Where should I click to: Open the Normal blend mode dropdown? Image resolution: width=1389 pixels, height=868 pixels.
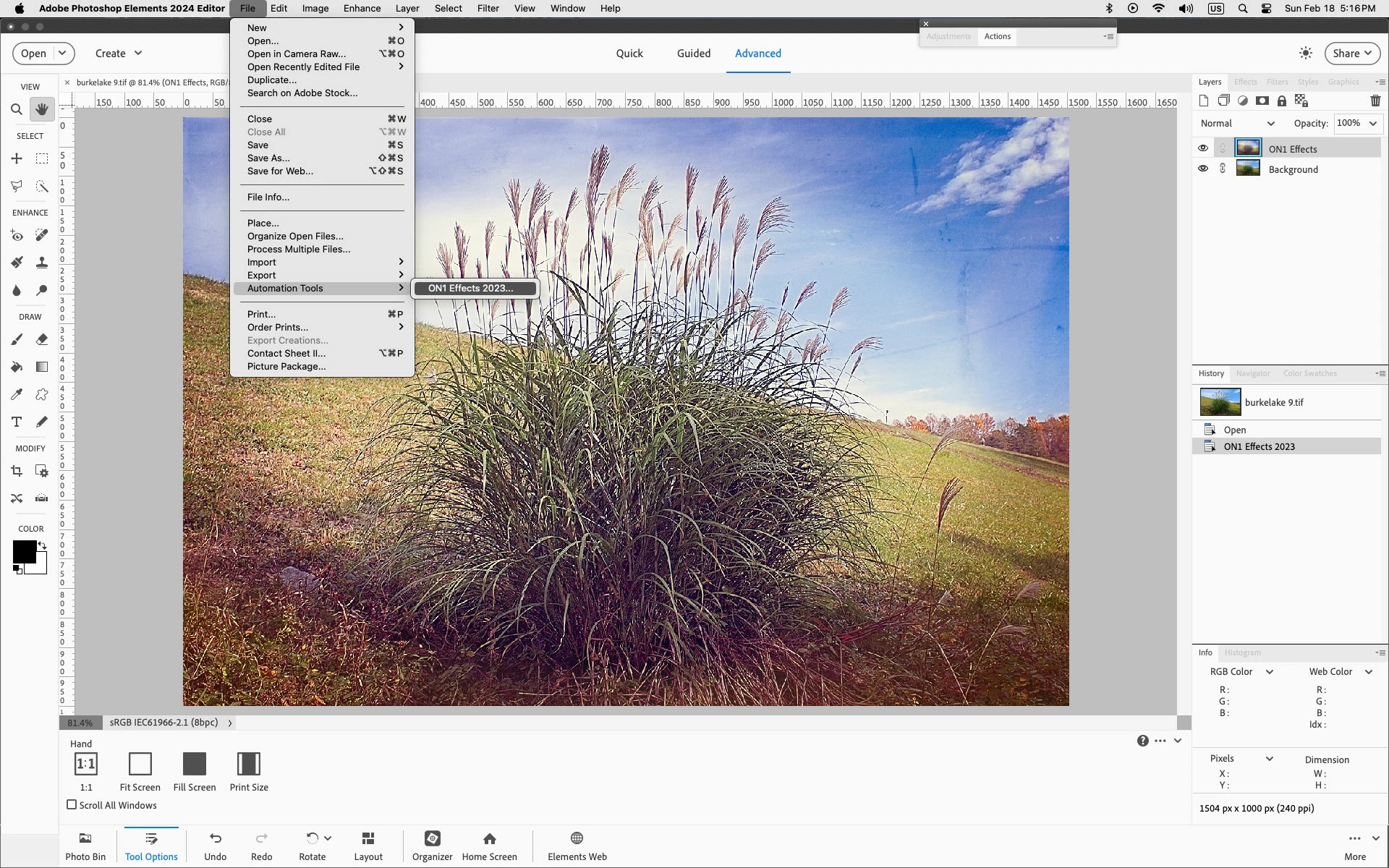pyautogui.click(x=1237, y=124)
